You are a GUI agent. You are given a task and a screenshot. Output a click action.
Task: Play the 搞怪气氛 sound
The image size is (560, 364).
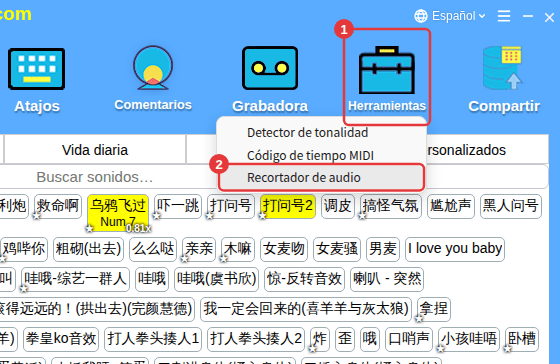tap(391, 206)
